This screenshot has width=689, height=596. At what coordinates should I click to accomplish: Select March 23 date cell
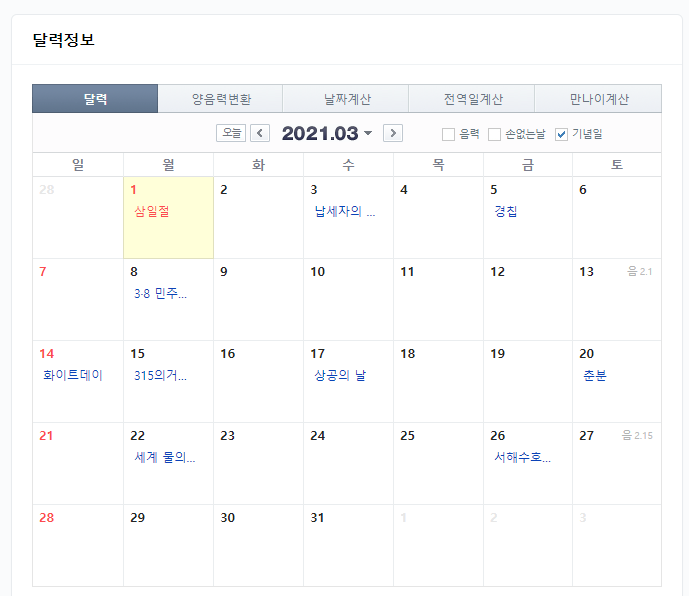coord(258,463)
